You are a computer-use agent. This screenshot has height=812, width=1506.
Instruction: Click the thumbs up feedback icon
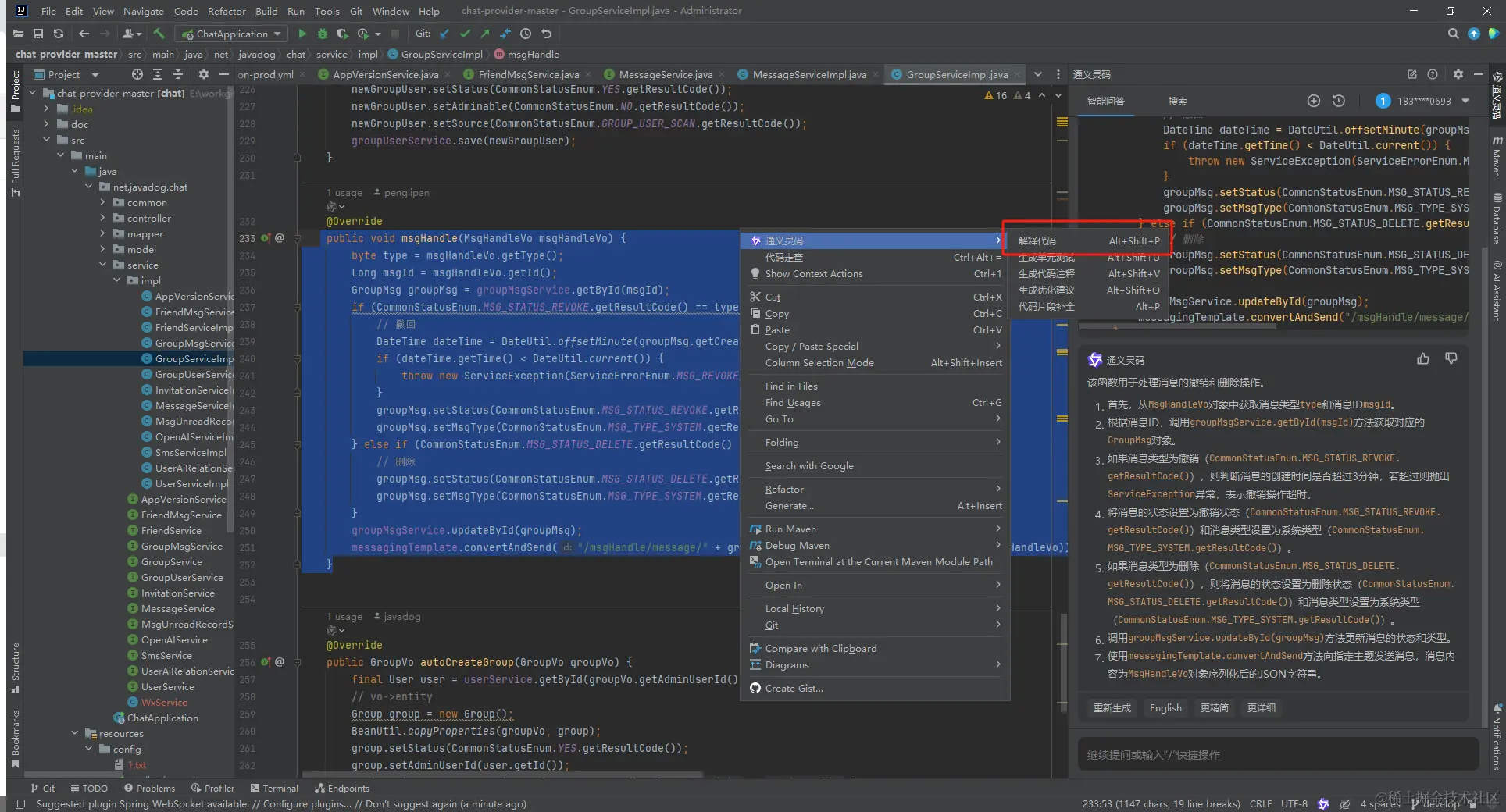pyautogui.click(x=1423, y=358)
